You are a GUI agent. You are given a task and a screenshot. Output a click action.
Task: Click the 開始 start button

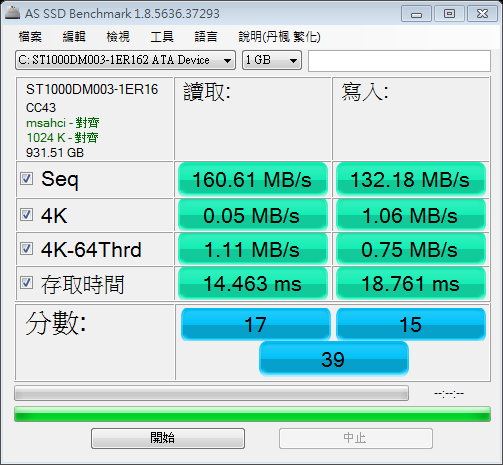(168, 438)
